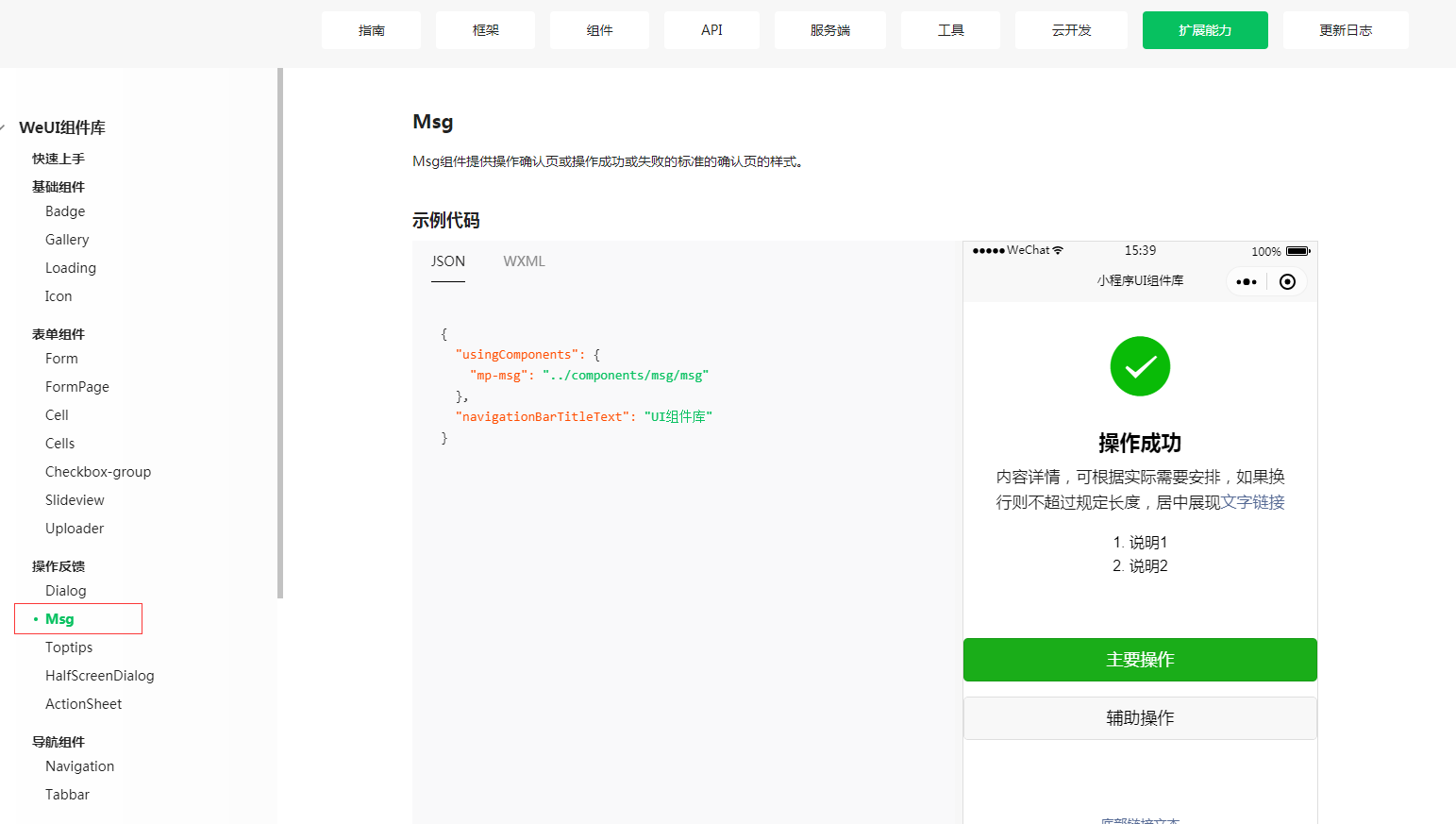Tap the green 主要操作 button
Image resolution: width=1456 pixels, height=824 pixels.
coord(1140,660)
